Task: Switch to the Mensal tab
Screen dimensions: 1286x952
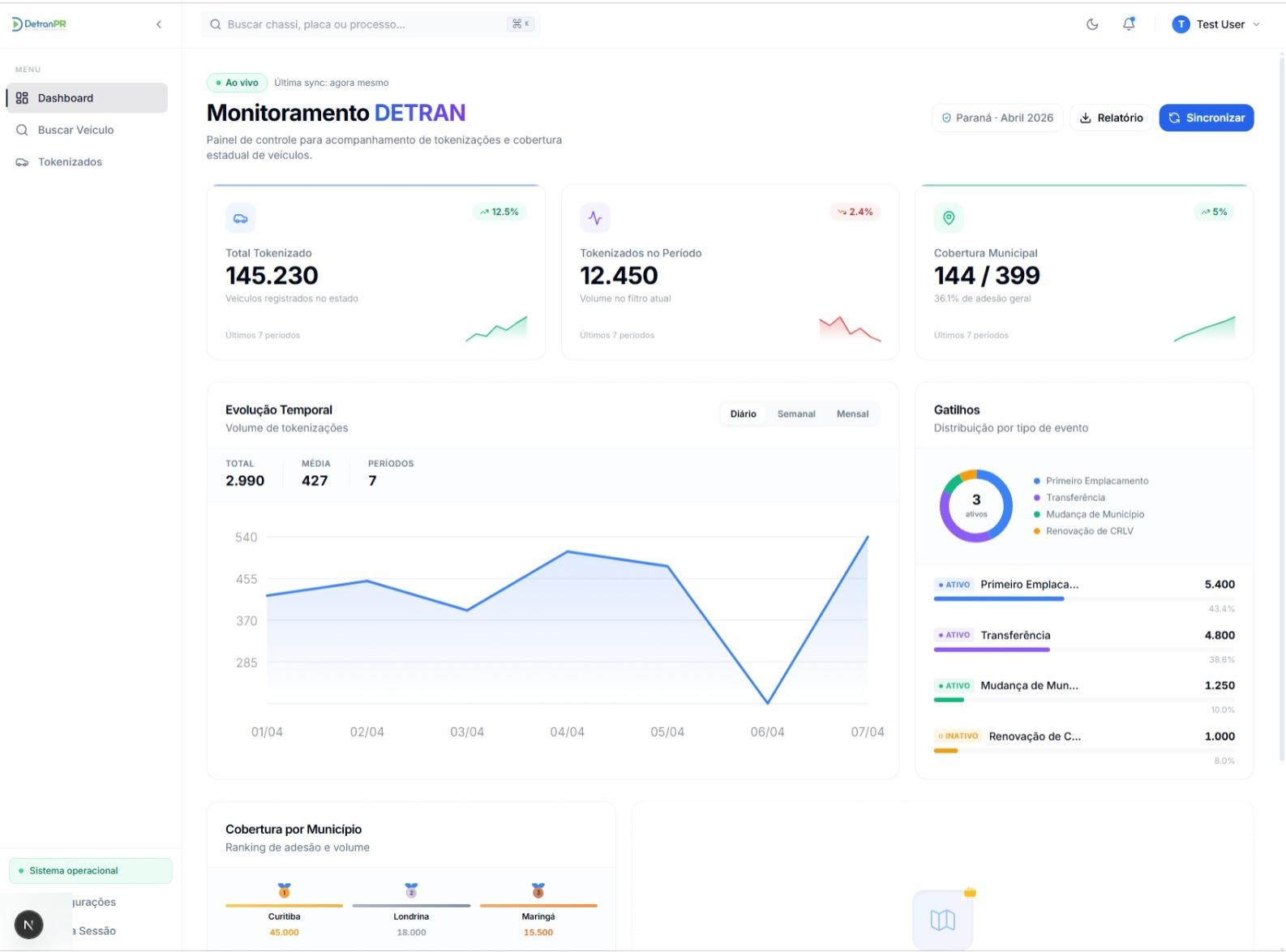Action: tap(852, 414)
